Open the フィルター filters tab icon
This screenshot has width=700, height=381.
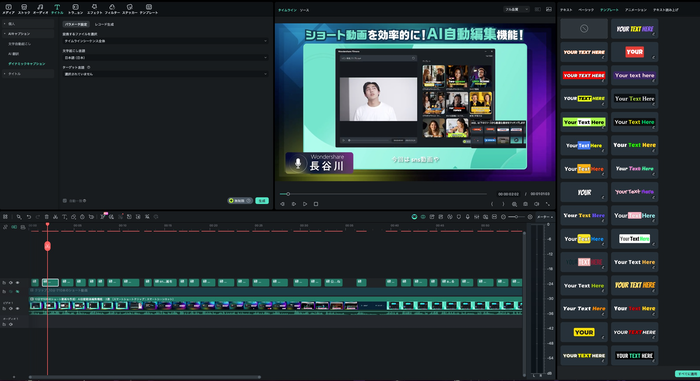click(112, 8)
